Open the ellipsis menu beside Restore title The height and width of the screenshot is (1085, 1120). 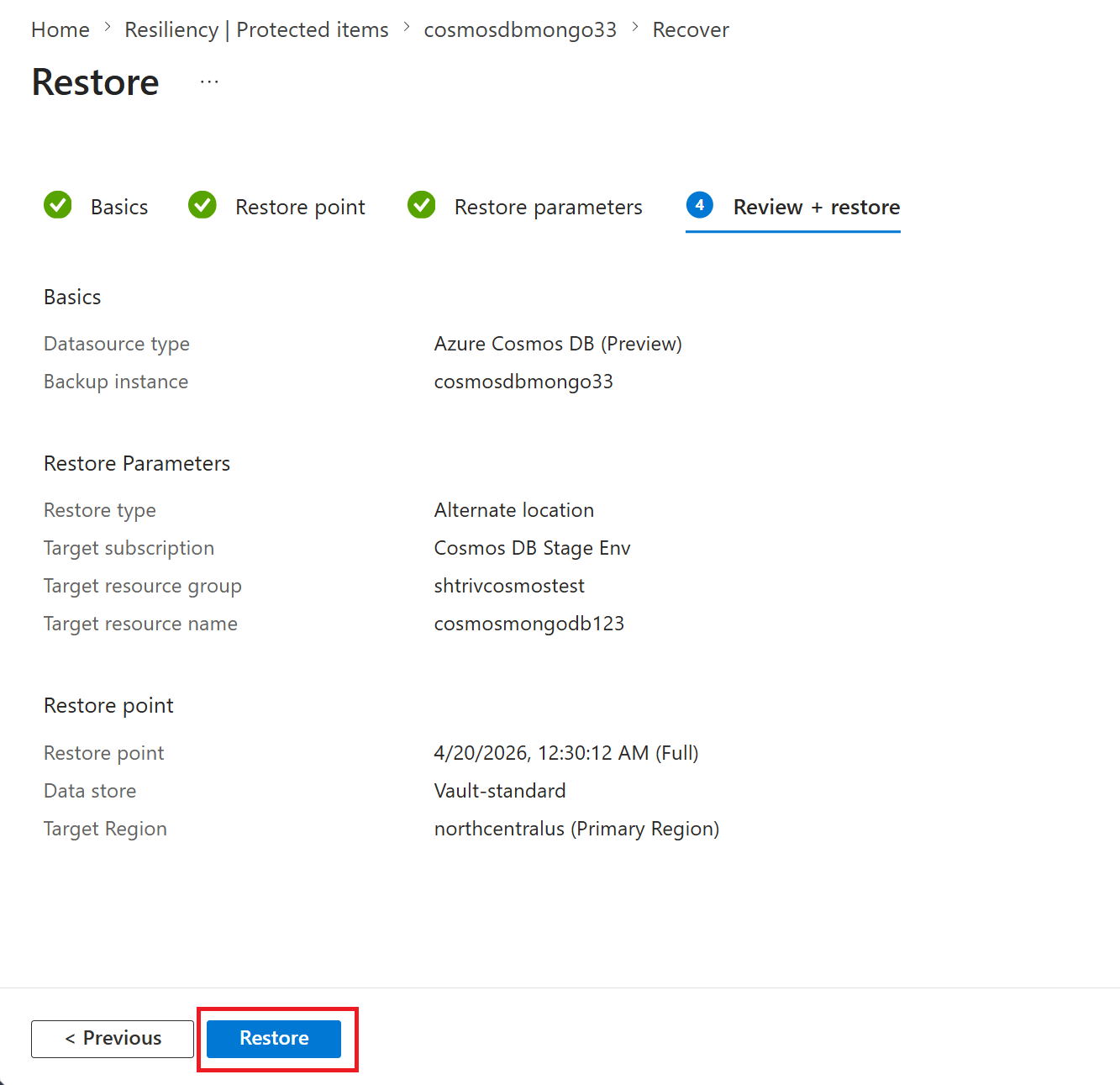click(209, 82)
